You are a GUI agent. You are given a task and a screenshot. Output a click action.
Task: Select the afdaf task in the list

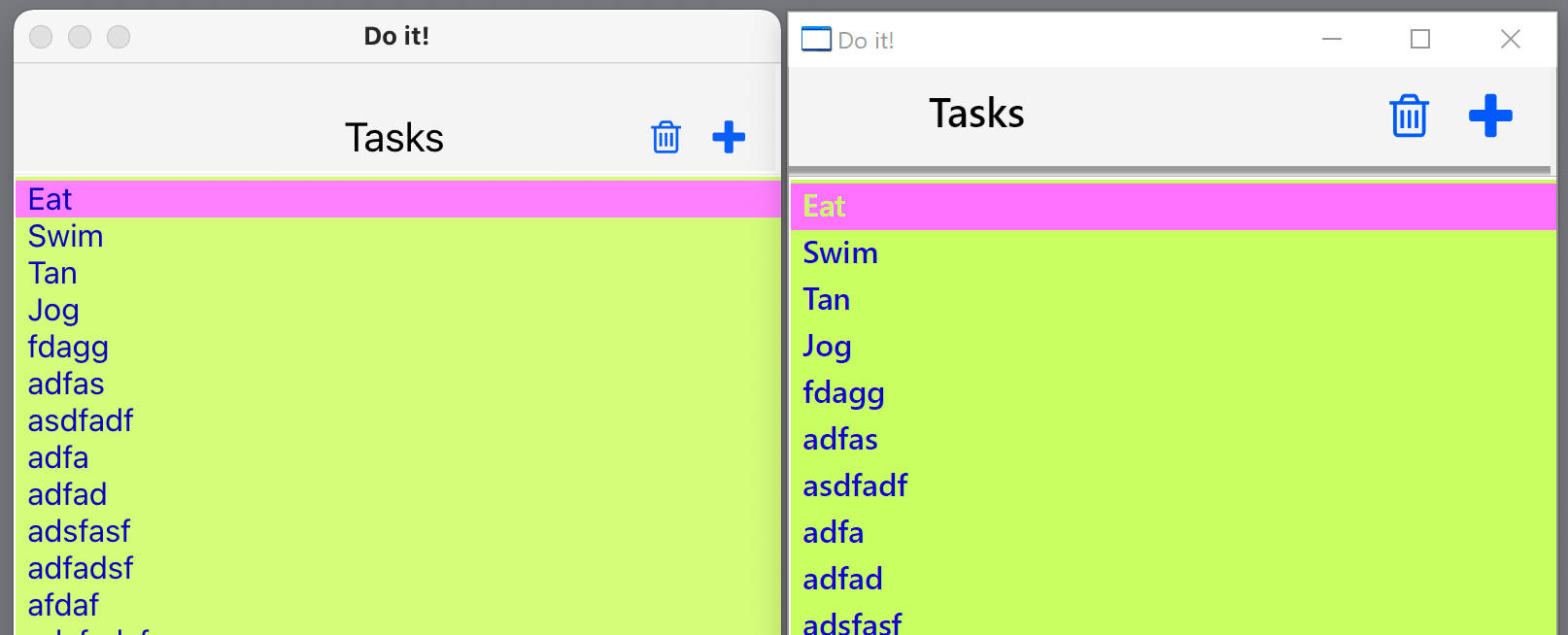[x=63, y=605]
